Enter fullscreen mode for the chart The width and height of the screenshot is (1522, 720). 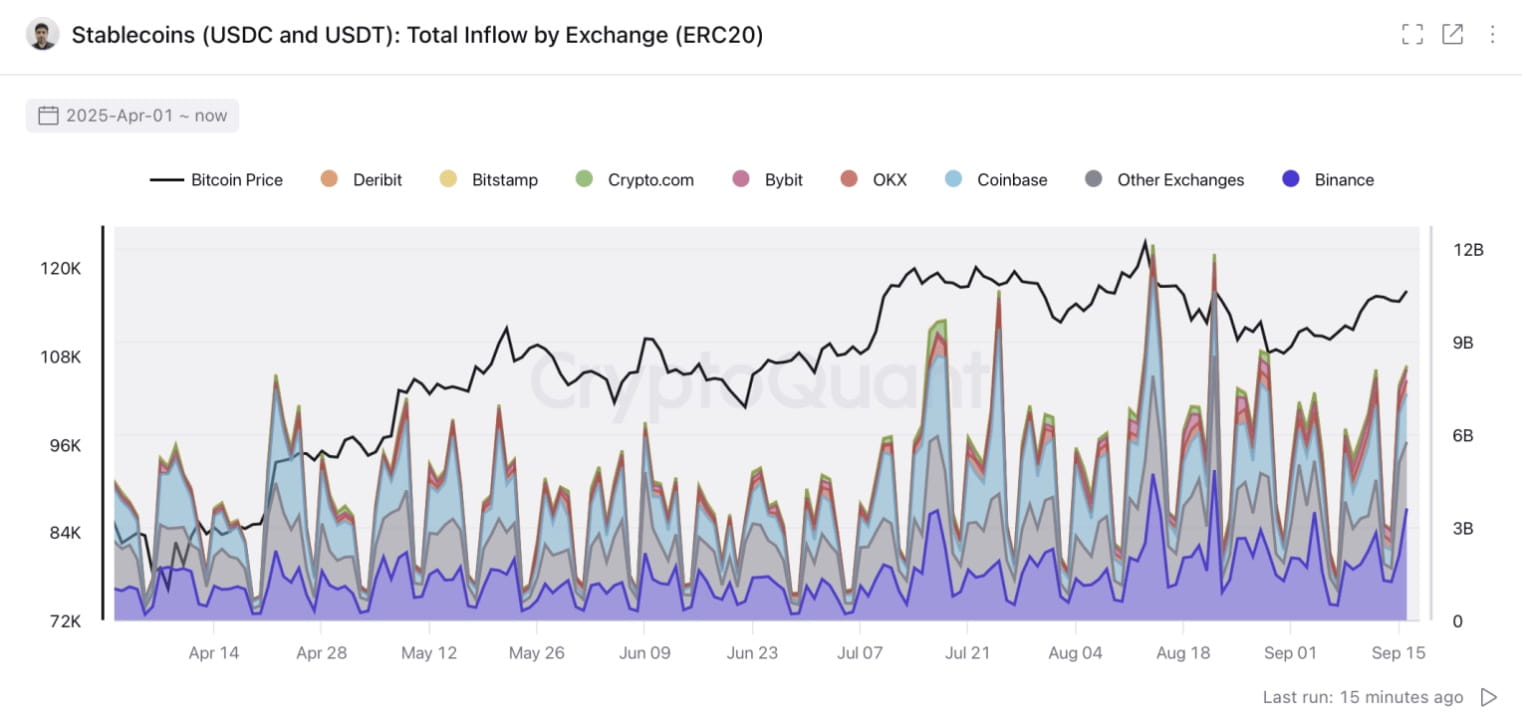click(1412, 33)
